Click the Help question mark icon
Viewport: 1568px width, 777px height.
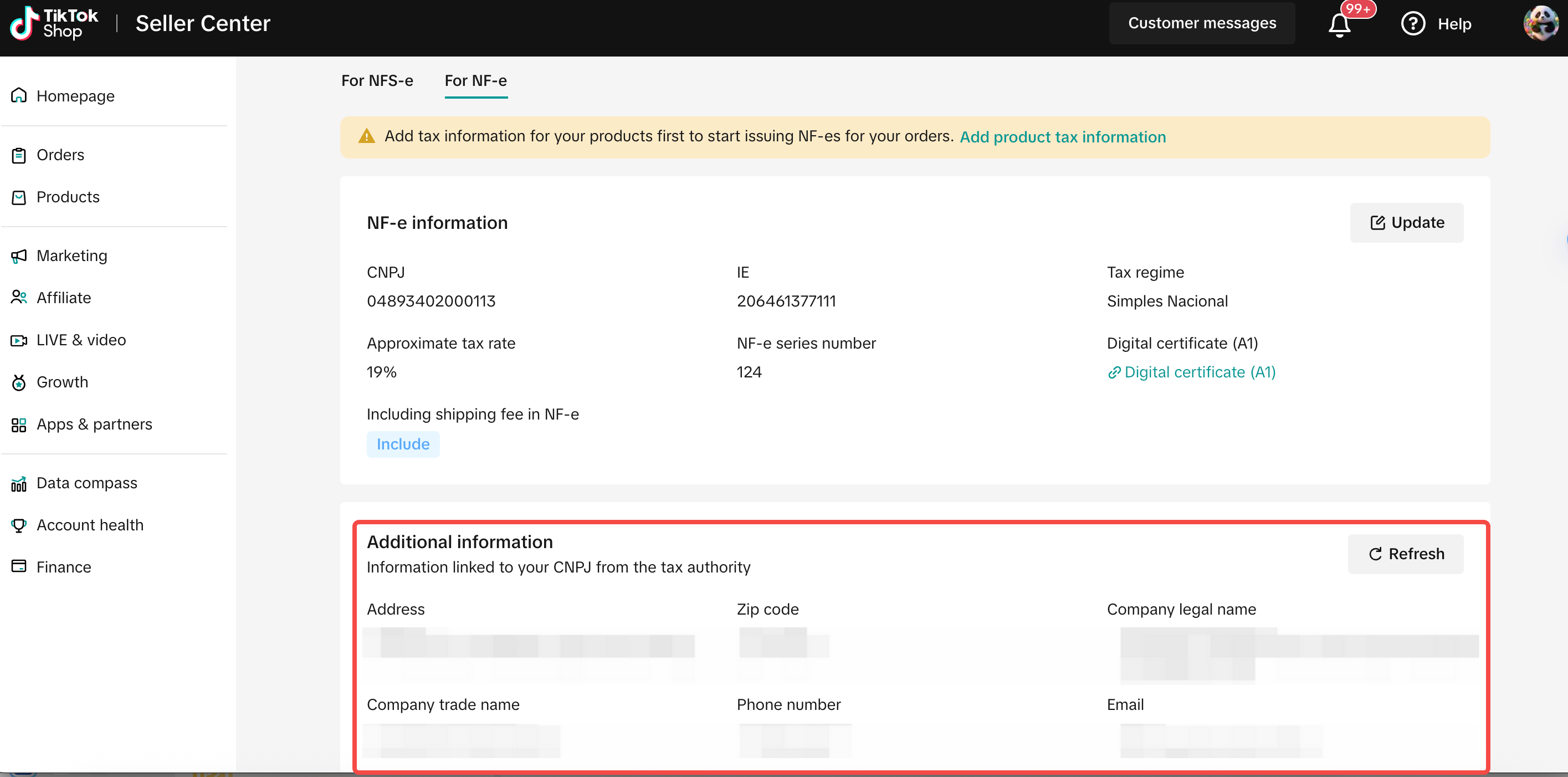[1413, 24]
